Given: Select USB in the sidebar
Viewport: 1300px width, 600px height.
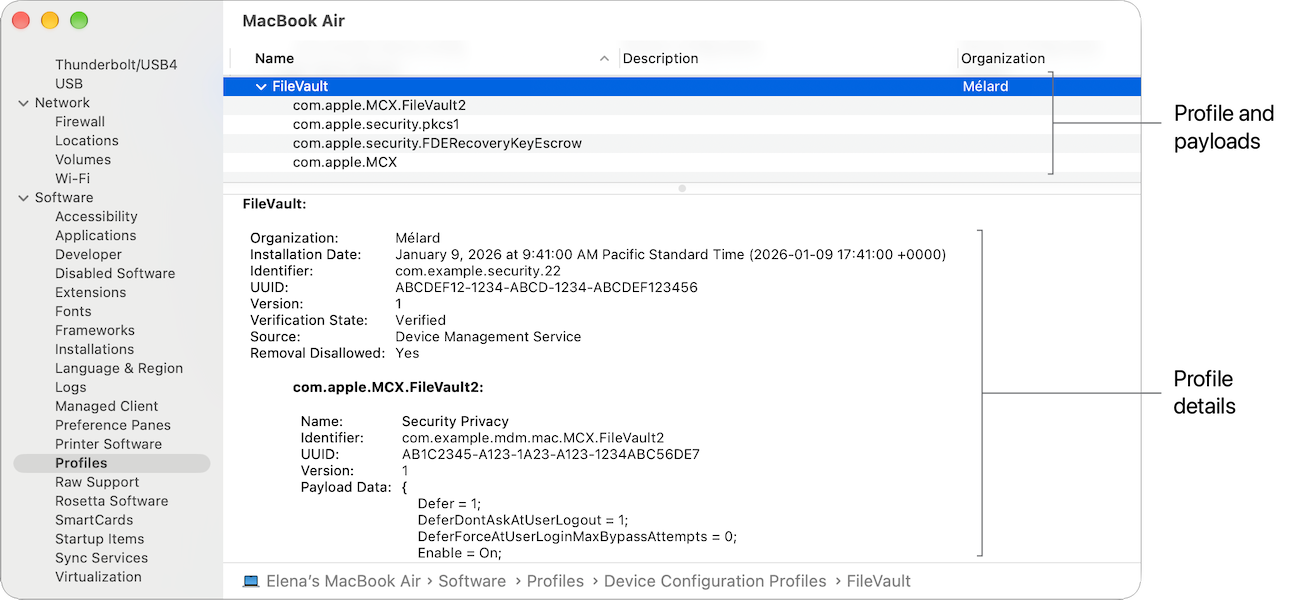Looking at the screenshot, I should click(69, 84).
